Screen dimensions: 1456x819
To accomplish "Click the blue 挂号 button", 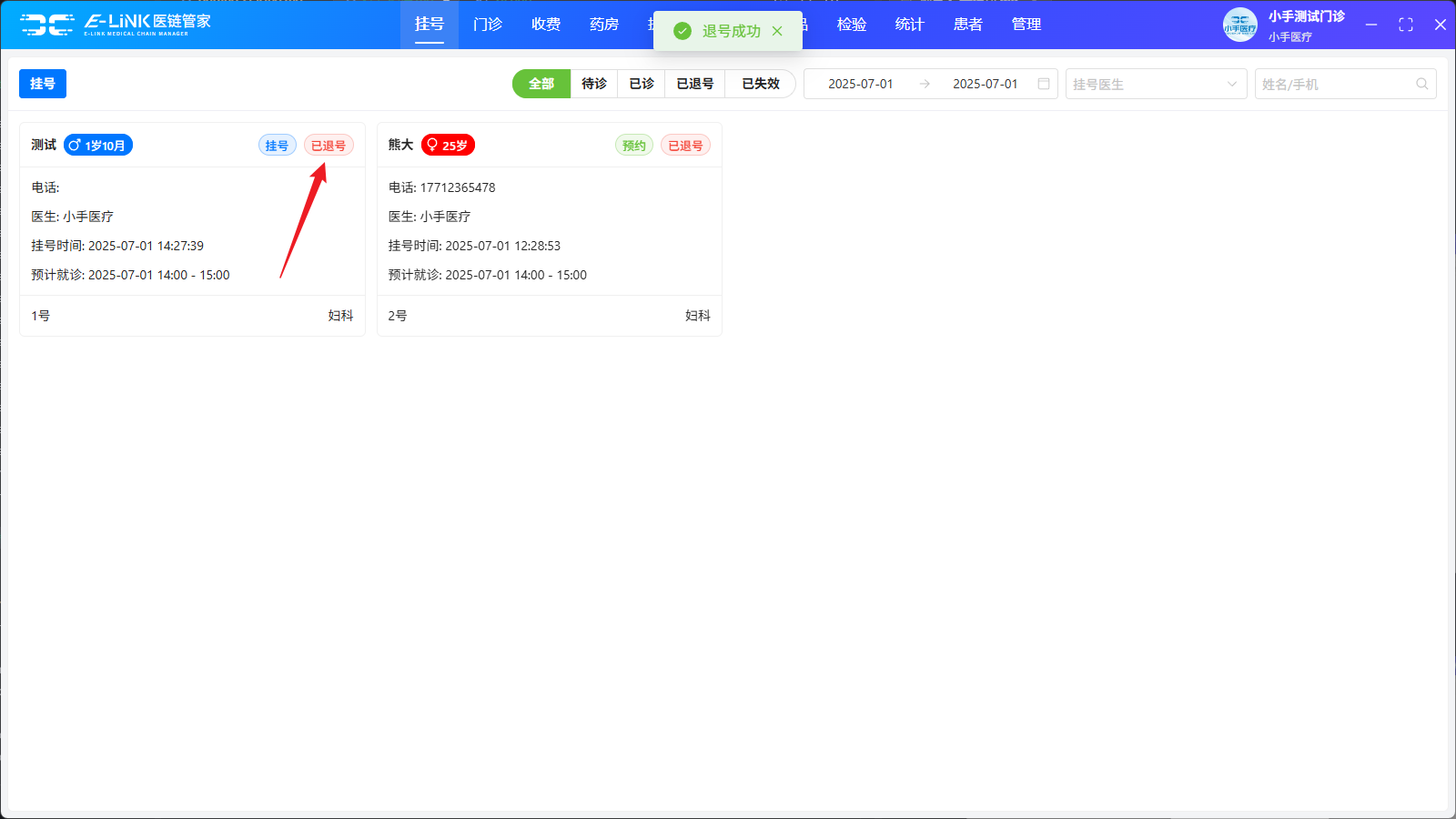I will pyautogui.click(x=43, y=84).
